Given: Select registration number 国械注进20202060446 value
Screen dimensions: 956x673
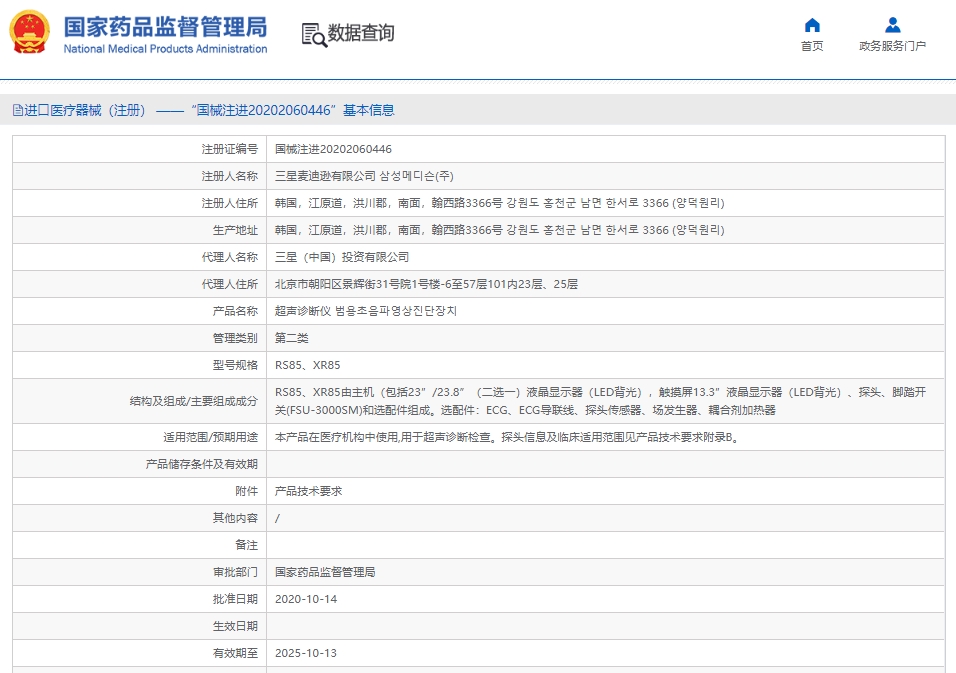Looking at the screenshot, I should click(x=334, y=149).
